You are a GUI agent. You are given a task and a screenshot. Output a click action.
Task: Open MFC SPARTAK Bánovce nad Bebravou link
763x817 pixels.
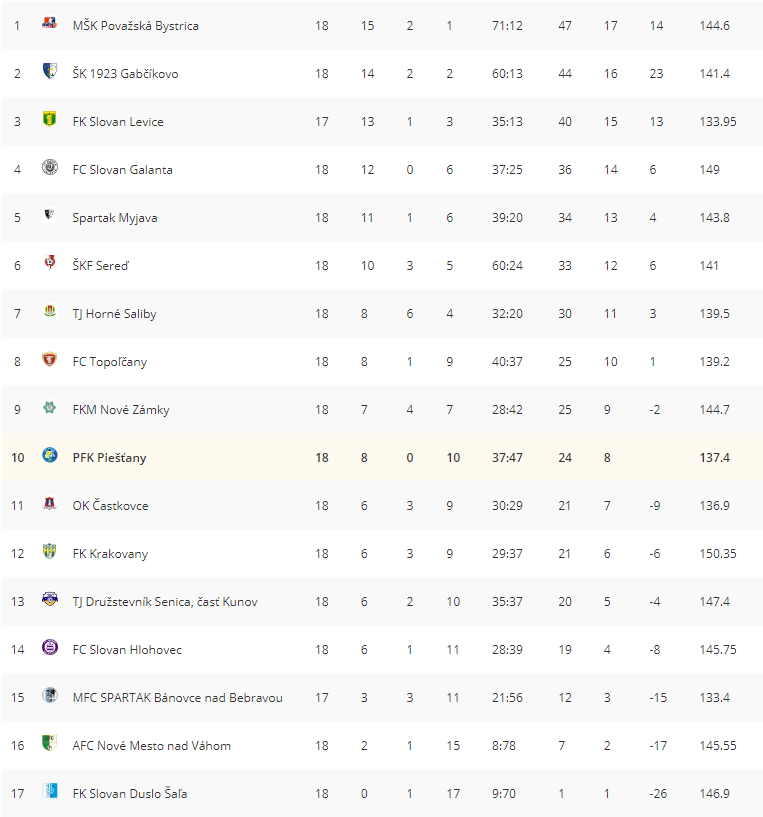click(177, 697)
